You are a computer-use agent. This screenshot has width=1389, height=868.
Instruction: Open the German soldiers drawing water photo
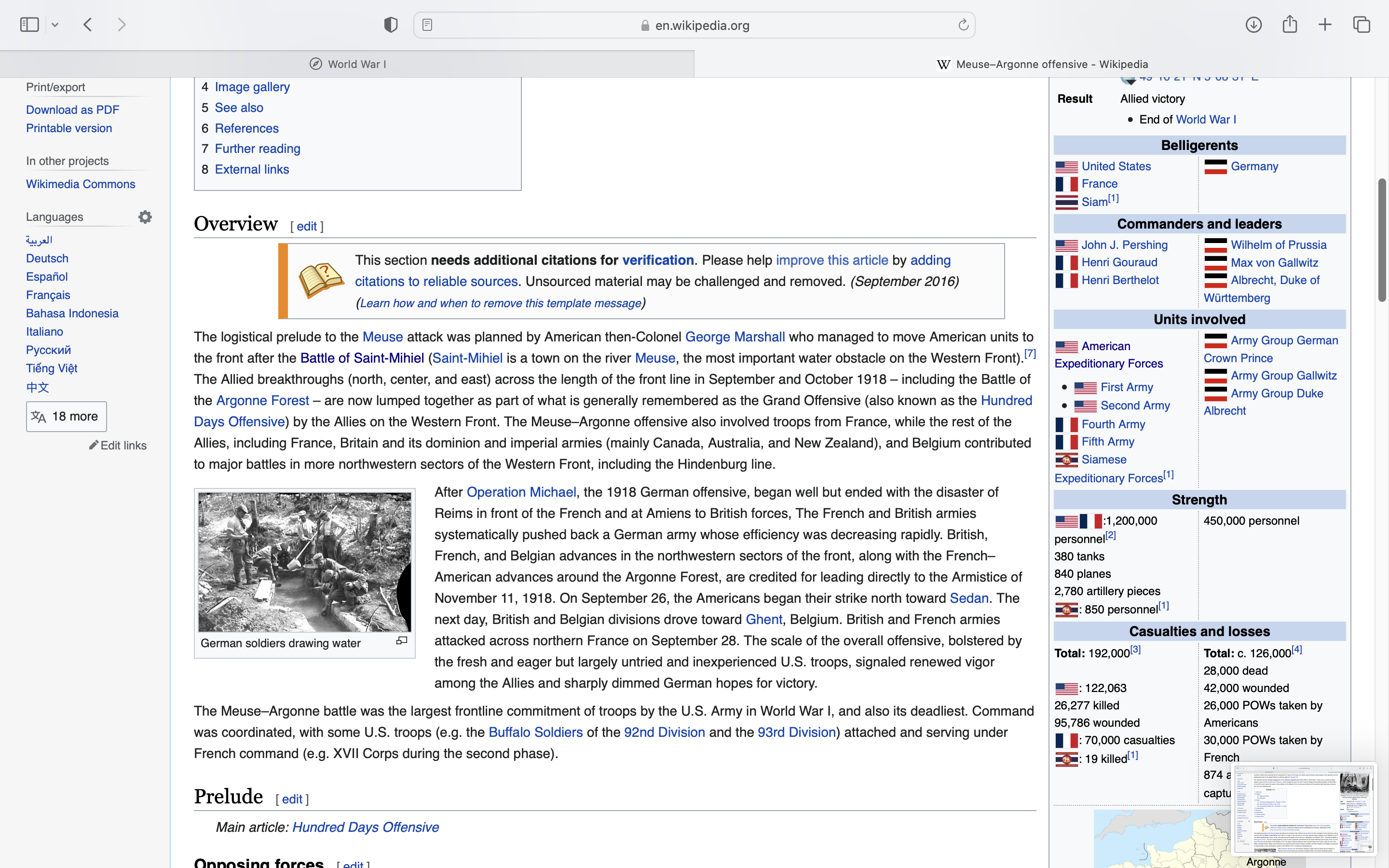tap(304, 561)
